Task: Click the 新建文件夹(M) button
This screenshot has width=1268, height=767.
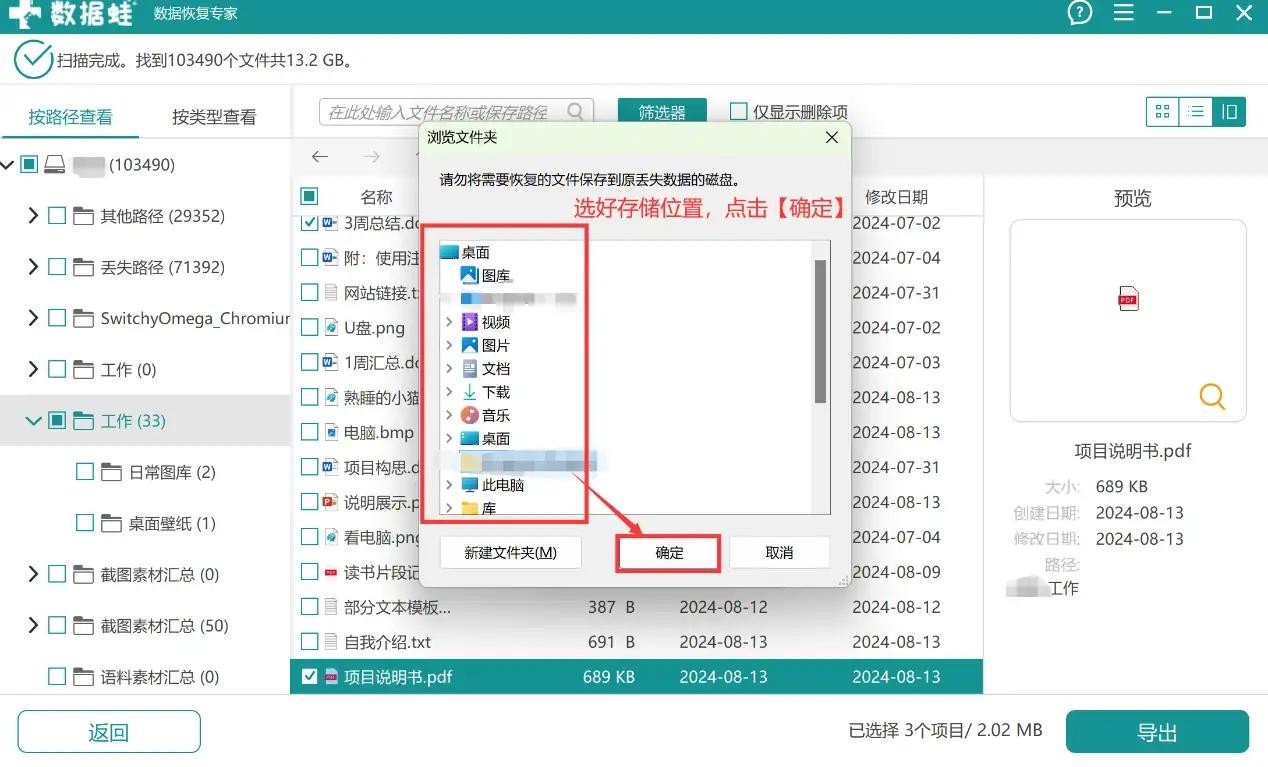Action: click(x=510, y=553)
